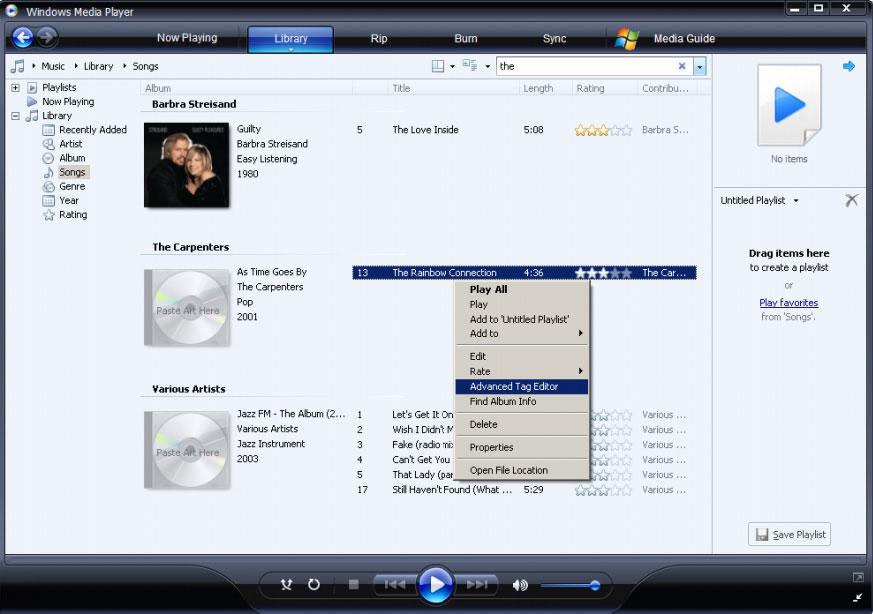Open the Rip tab
This screenshot has width=873, height=614.
tap(379, 38)
